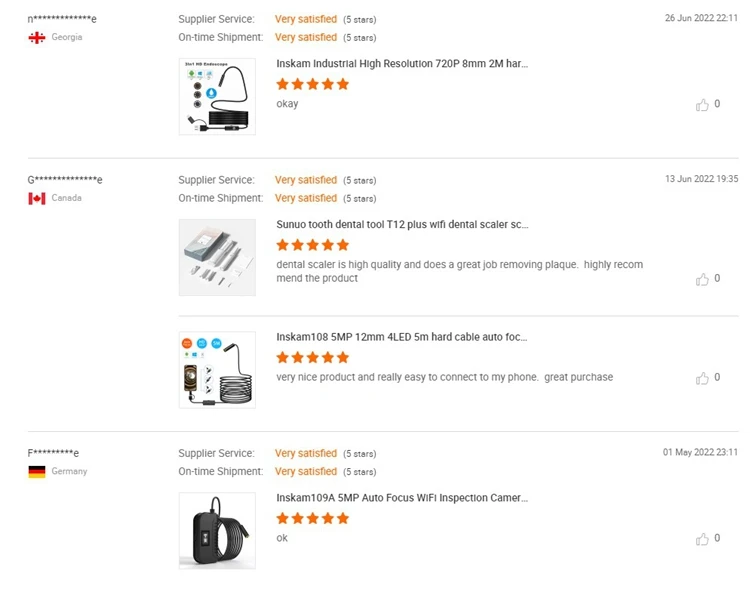The image size is (750, 589).
Task: Open the Inskam Industrial High Resolution 720P title link
Action: pos(402,64)
